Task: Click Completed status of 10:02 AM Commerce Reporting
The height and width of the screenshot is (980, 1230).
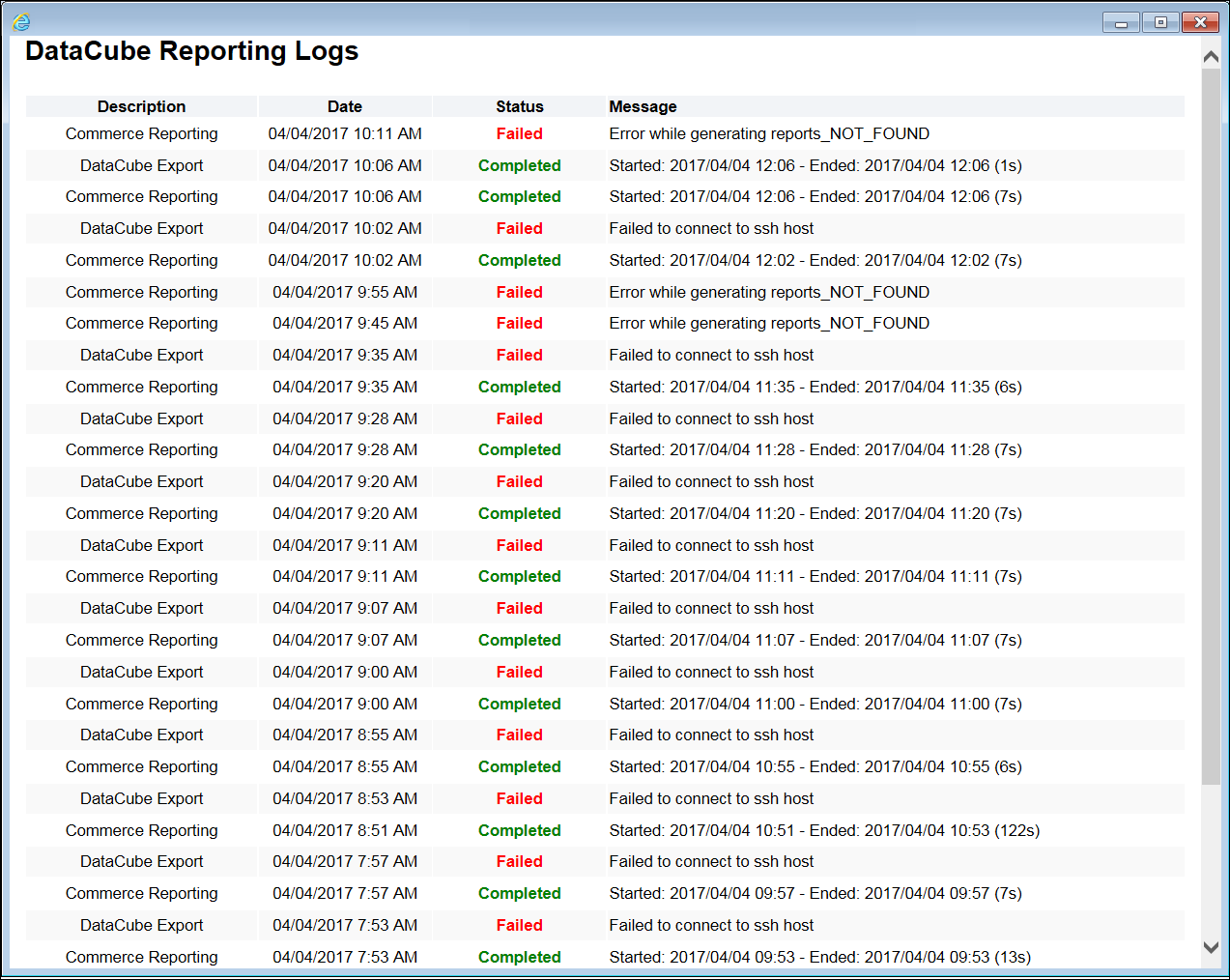Action: click(x=520, y=260)
